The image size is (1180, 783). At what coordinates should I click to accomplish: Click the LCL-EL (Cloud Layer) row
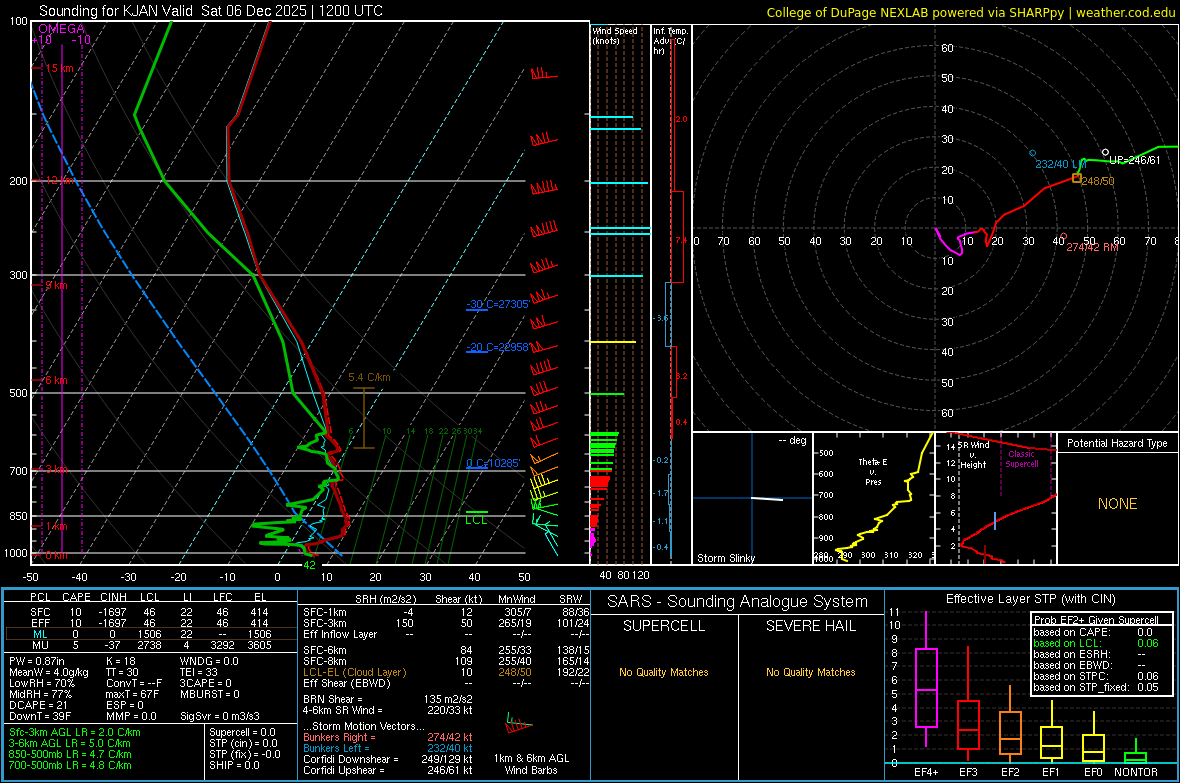(446, 672)
